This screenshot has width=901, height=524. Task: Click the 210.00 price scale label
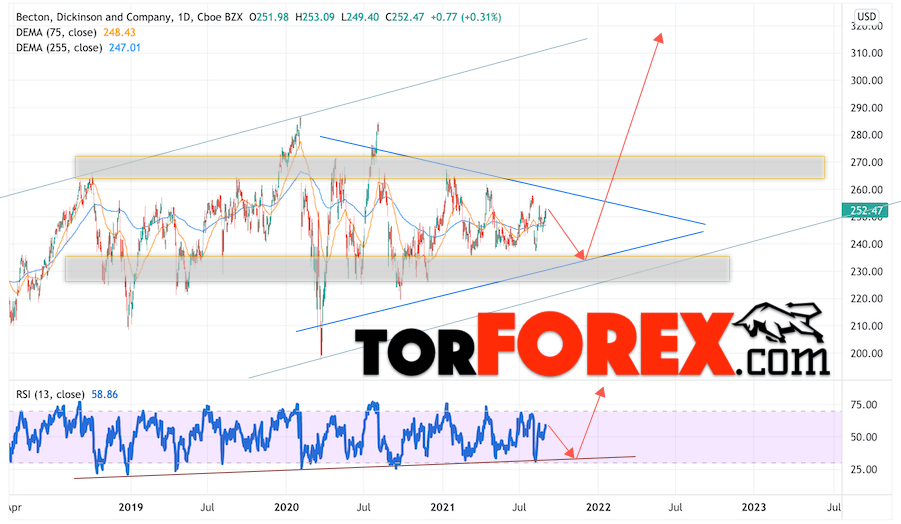pyautogui.click(x=867, y=326)
